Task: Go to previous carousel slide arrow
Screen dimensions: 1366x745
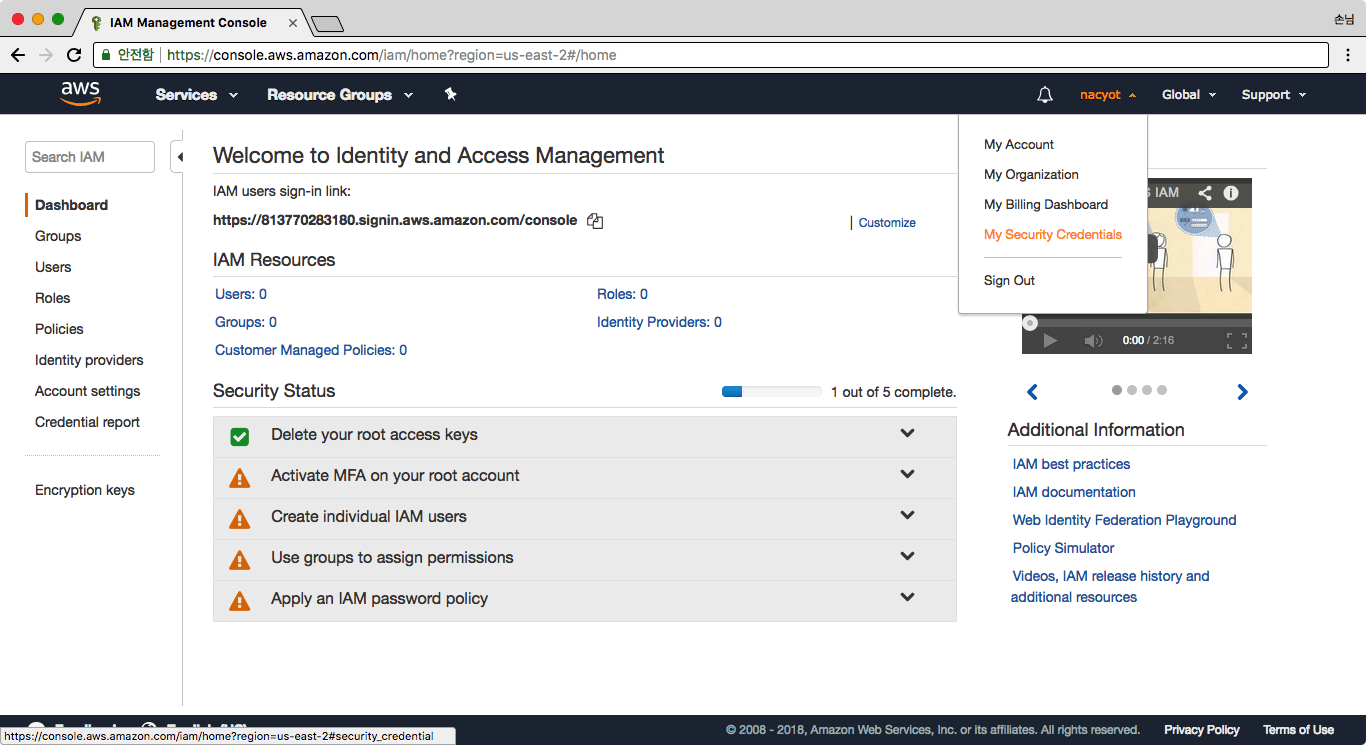Action: tap(1033, 392)
